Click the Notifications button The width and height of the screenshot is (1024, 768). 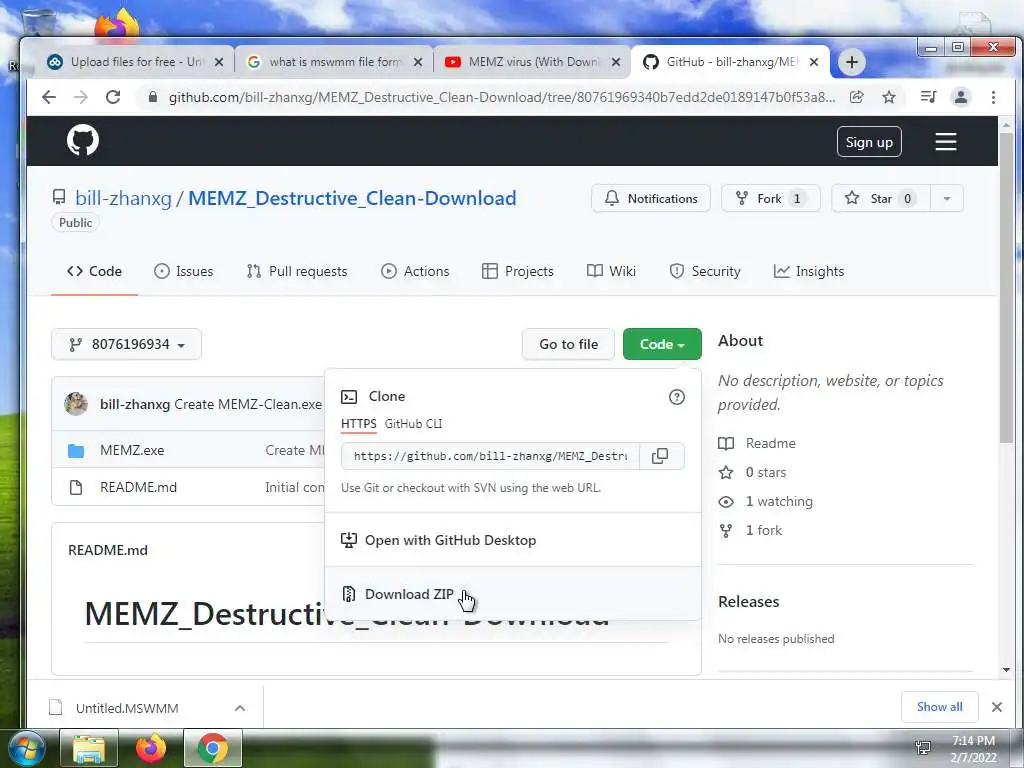pyautogui.click(x=651, y=199)
